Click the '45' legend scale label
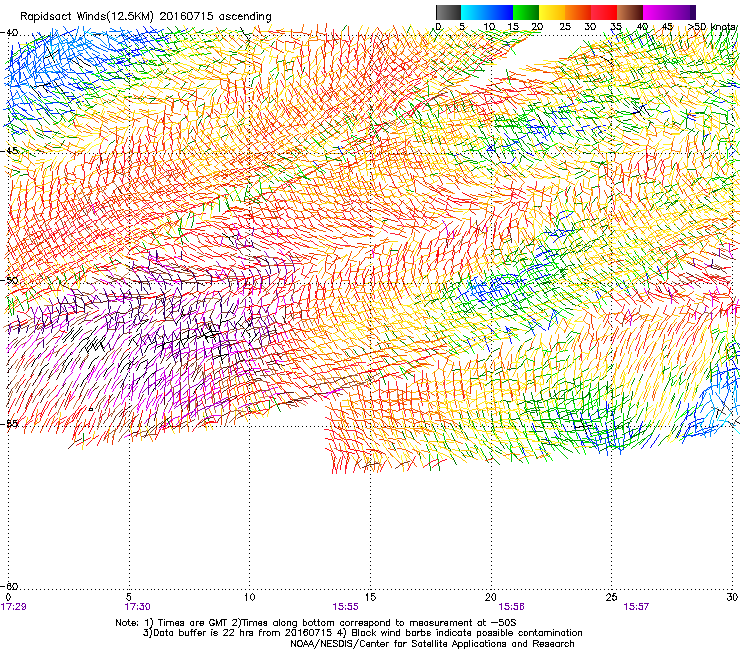 pyautogui.click(x=667, y=26)
